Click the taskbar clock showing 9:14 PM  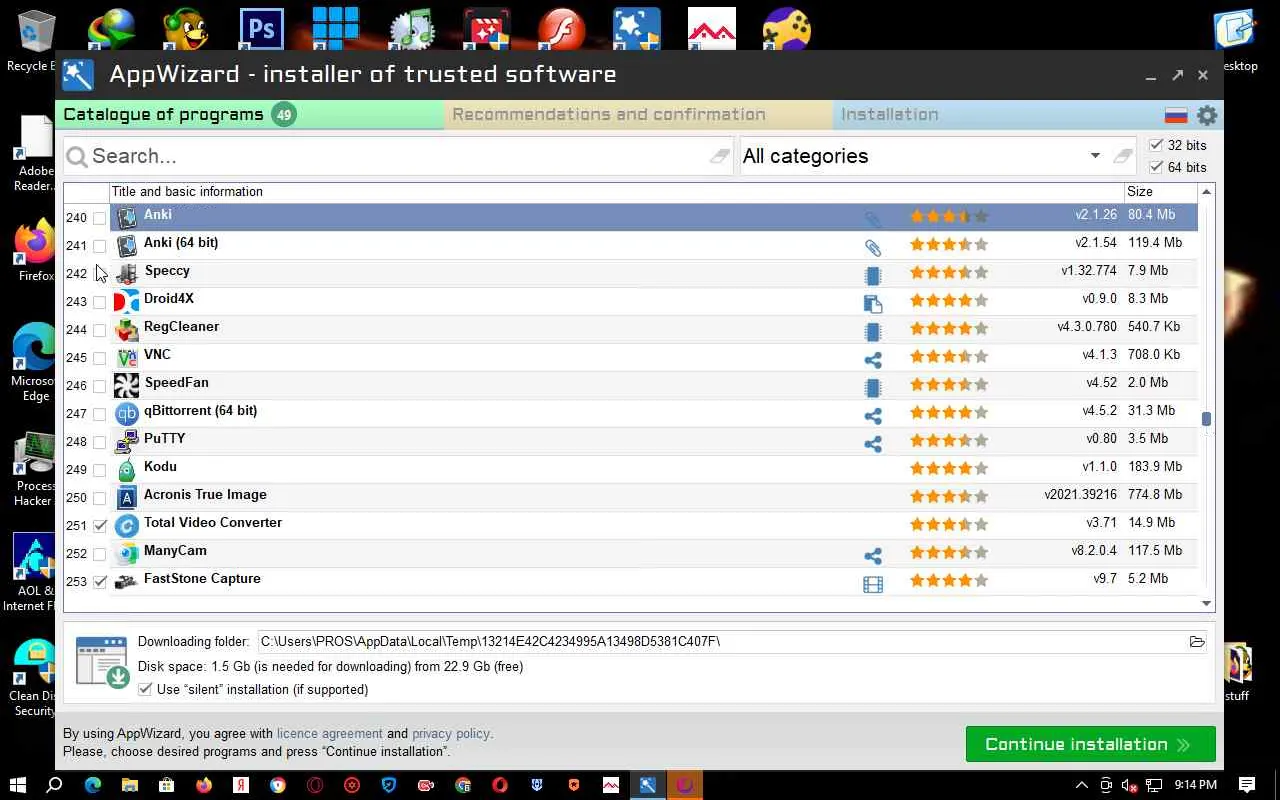1196,785
